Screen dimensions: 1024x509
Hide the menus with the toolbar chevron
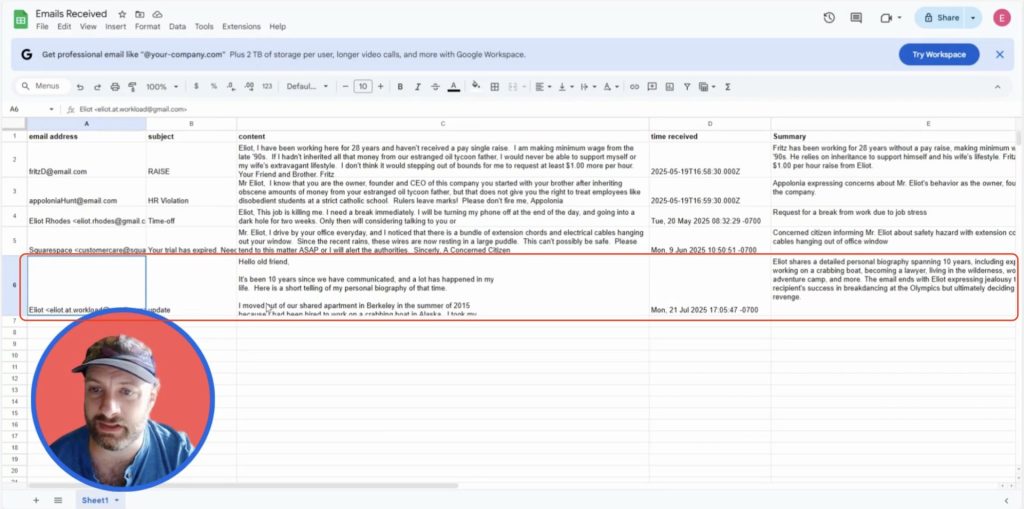997,87
